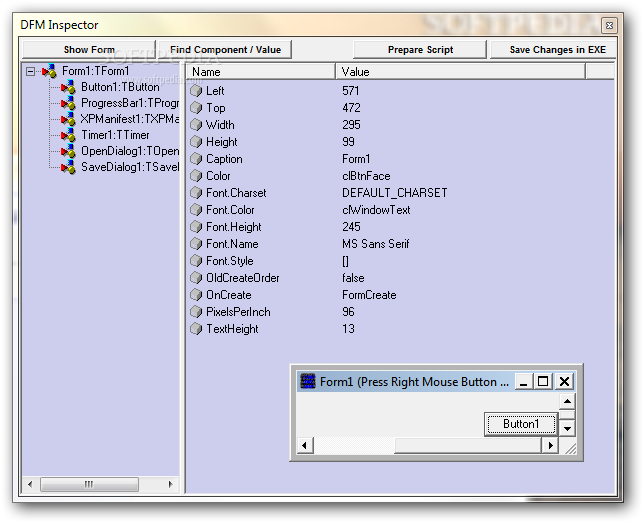644x523 pixels.
Task: Click the TextHeight property icon
Action: coord(196,329)
